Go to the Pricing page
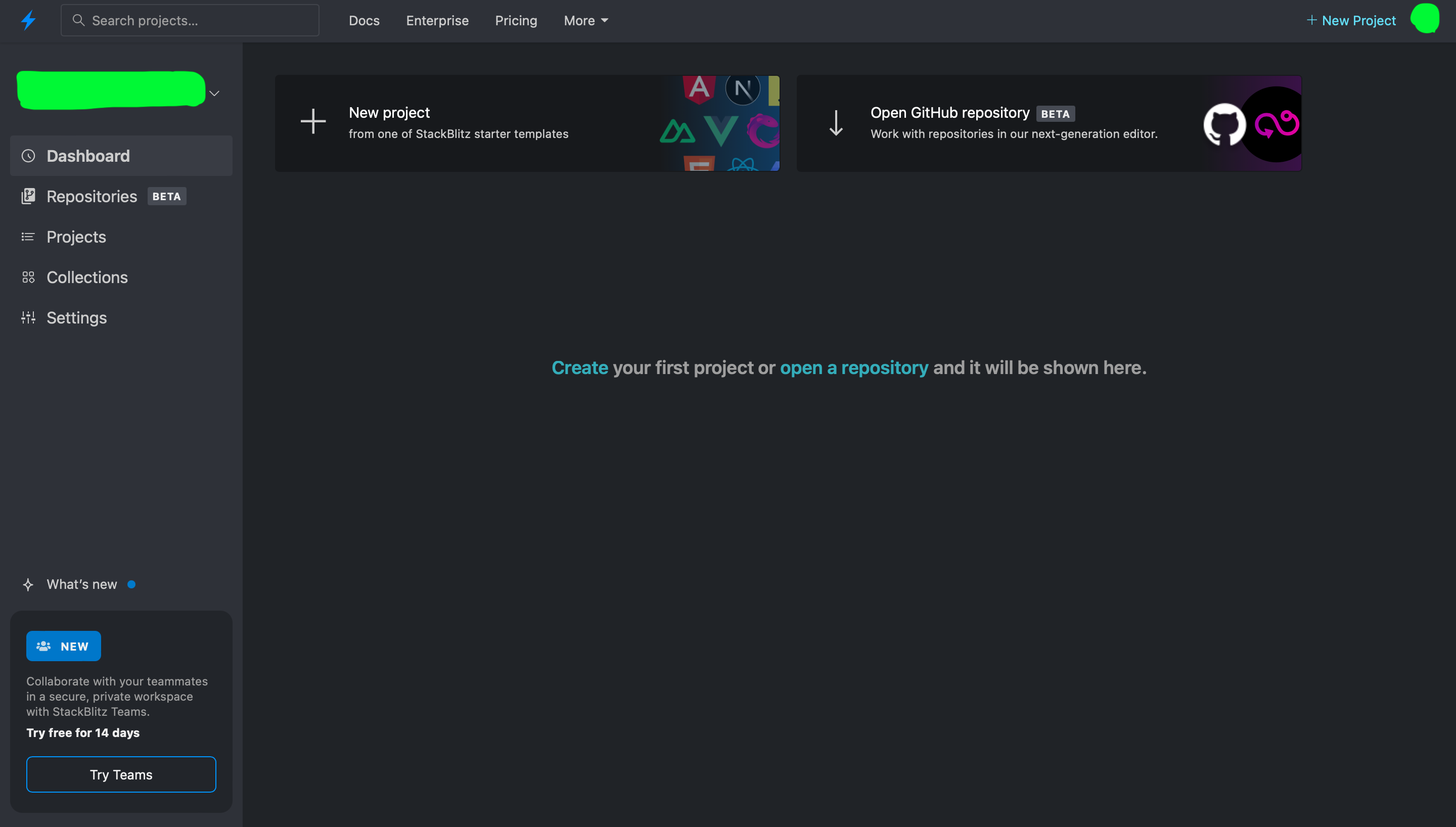1456x827 pixels. [516, 20]
